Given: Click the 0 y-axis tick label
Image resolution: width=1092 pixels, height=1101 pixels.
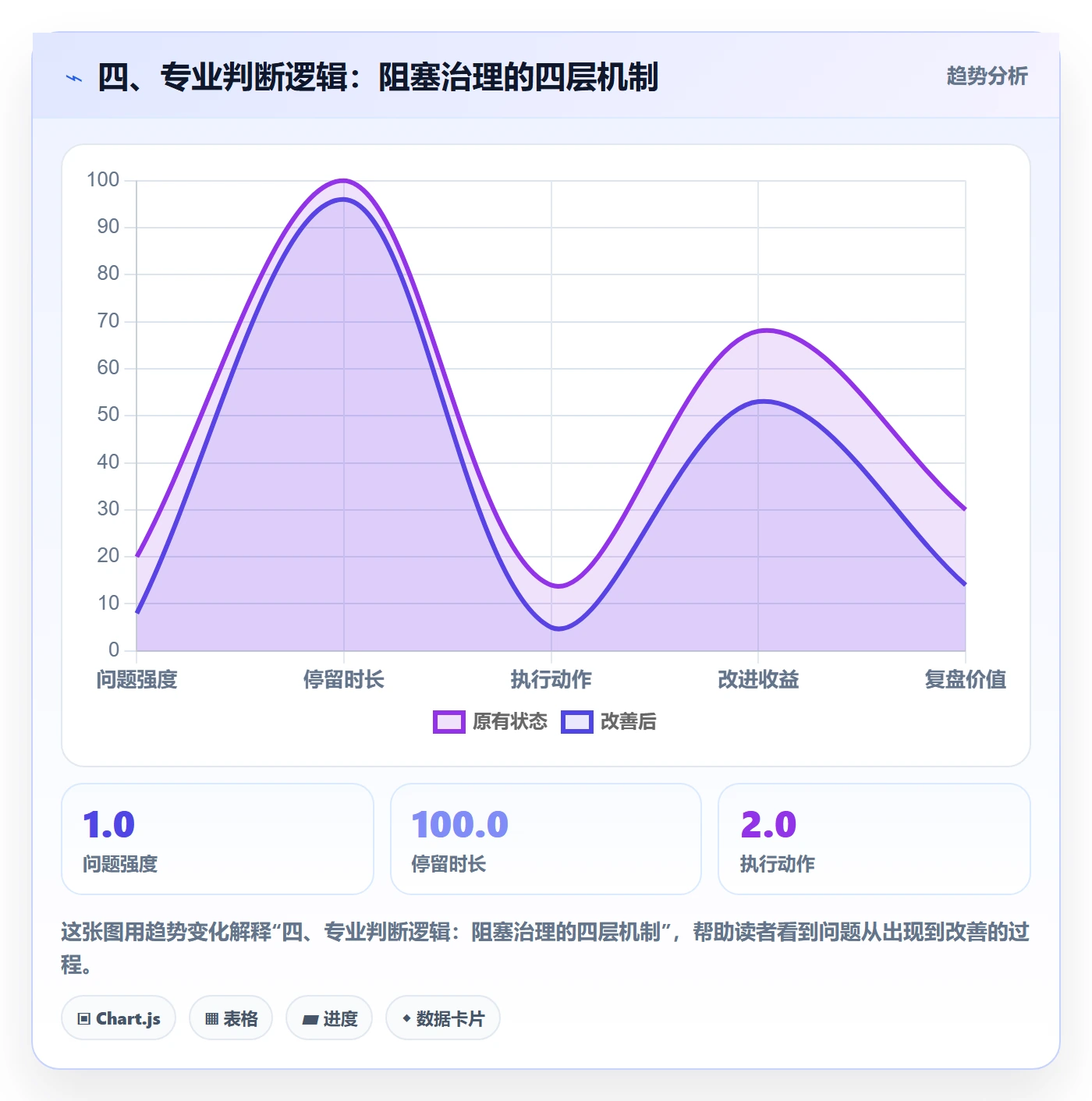Looking at the screenshot, I should [114, 650].
